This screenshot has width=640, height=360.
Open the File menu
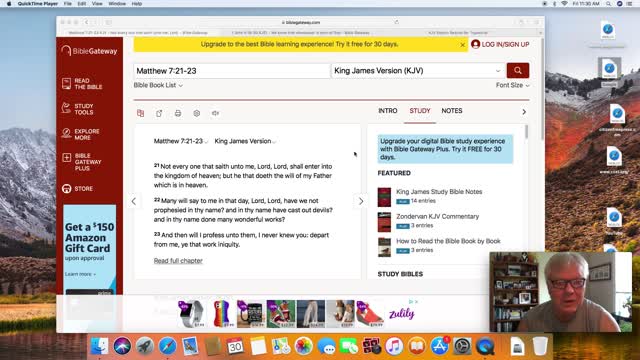click(68, 4)
